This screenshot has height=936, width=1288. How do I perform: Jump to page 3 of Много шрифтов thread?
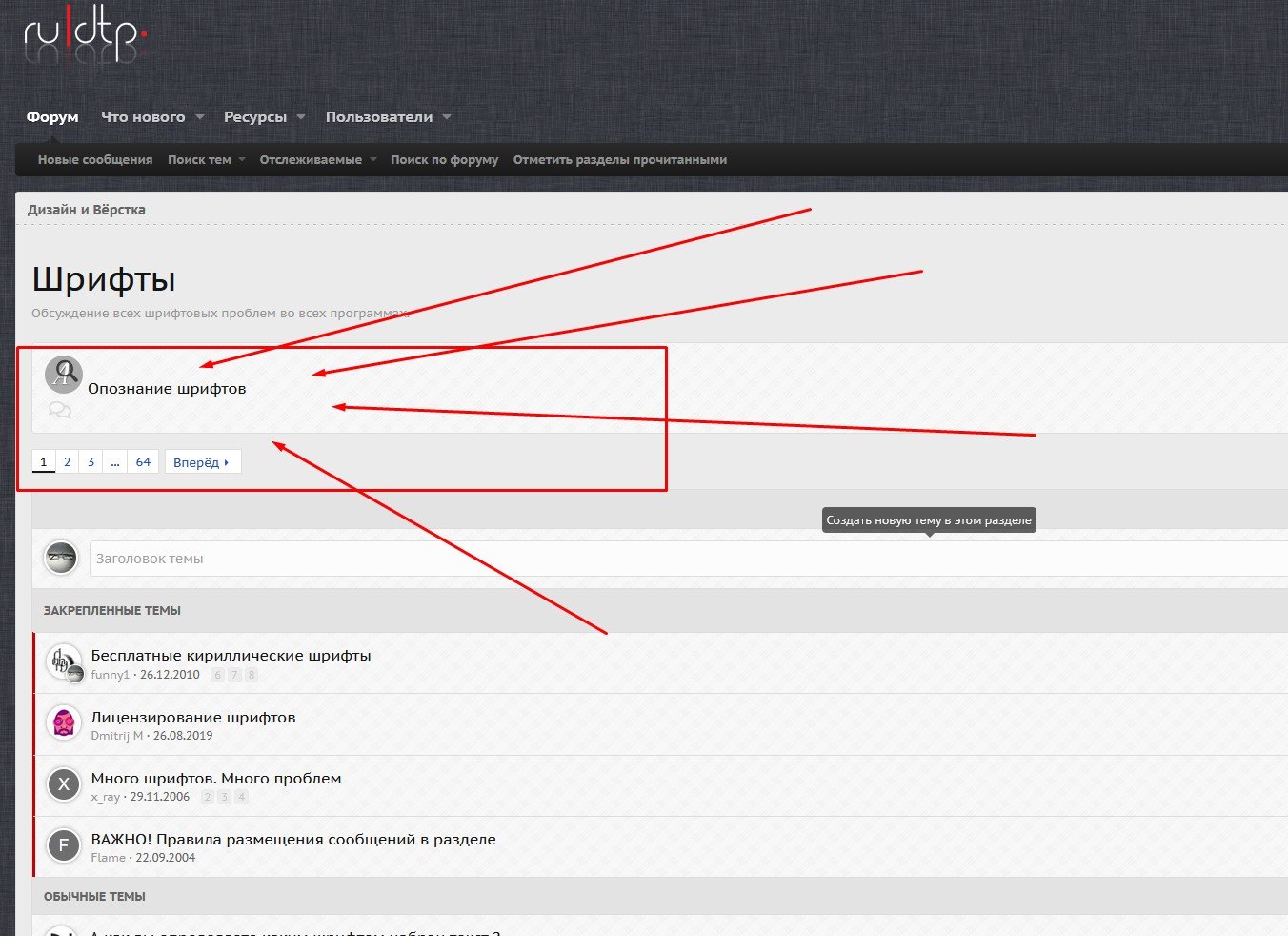(225, 797)
